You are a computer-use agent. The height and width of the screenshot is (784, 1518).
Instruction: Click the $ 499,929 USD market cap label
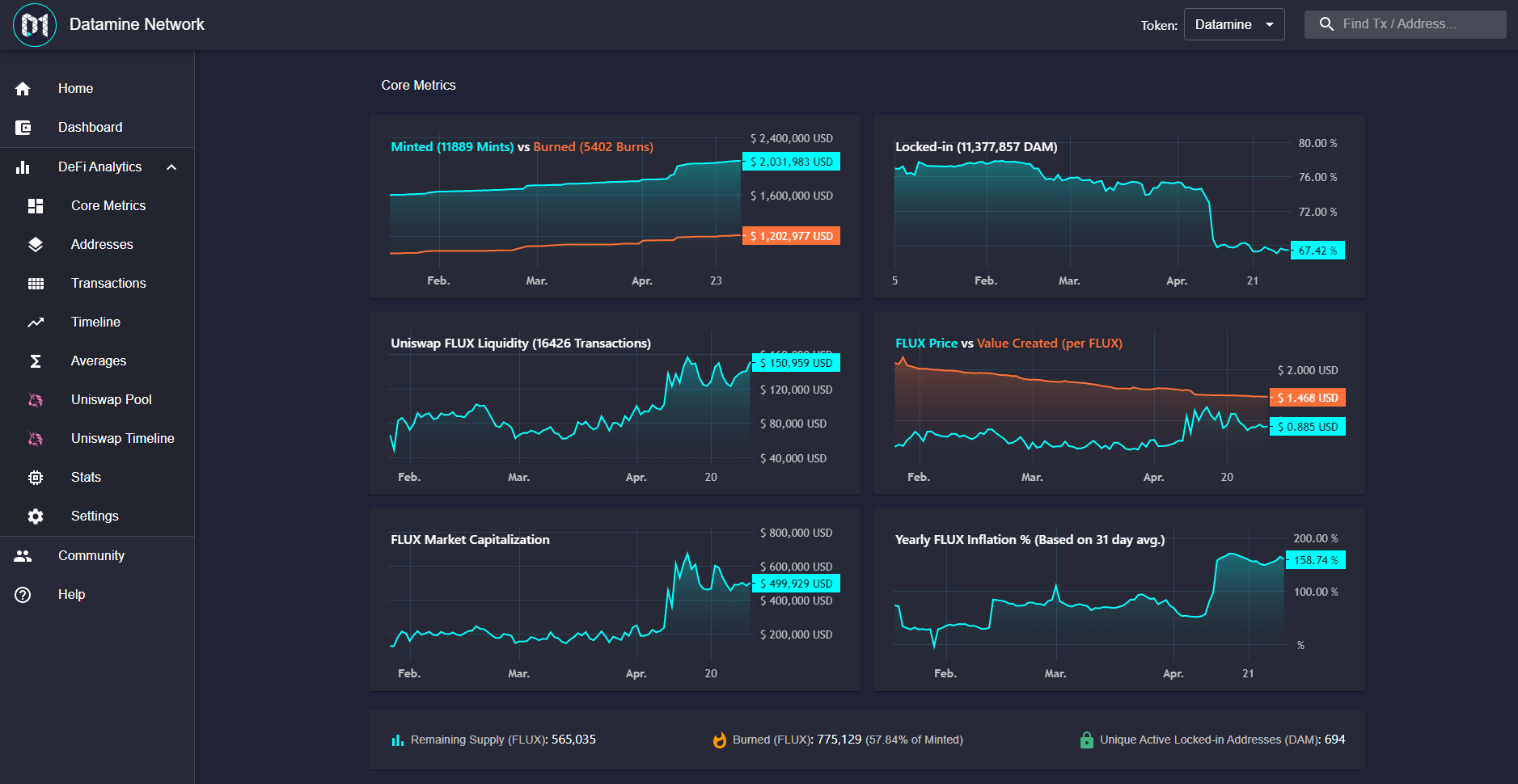pos(797,584)
